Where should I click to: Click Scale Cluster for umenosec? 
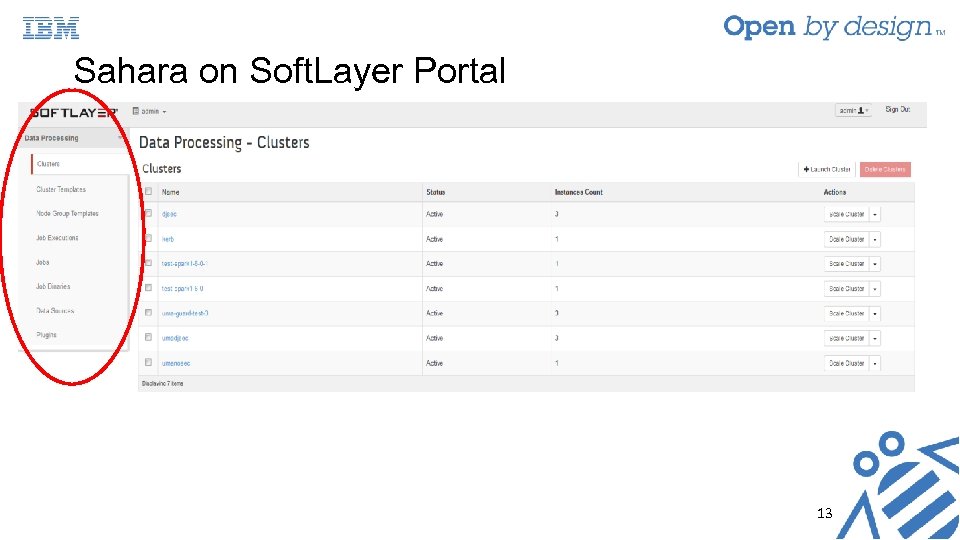847,364
